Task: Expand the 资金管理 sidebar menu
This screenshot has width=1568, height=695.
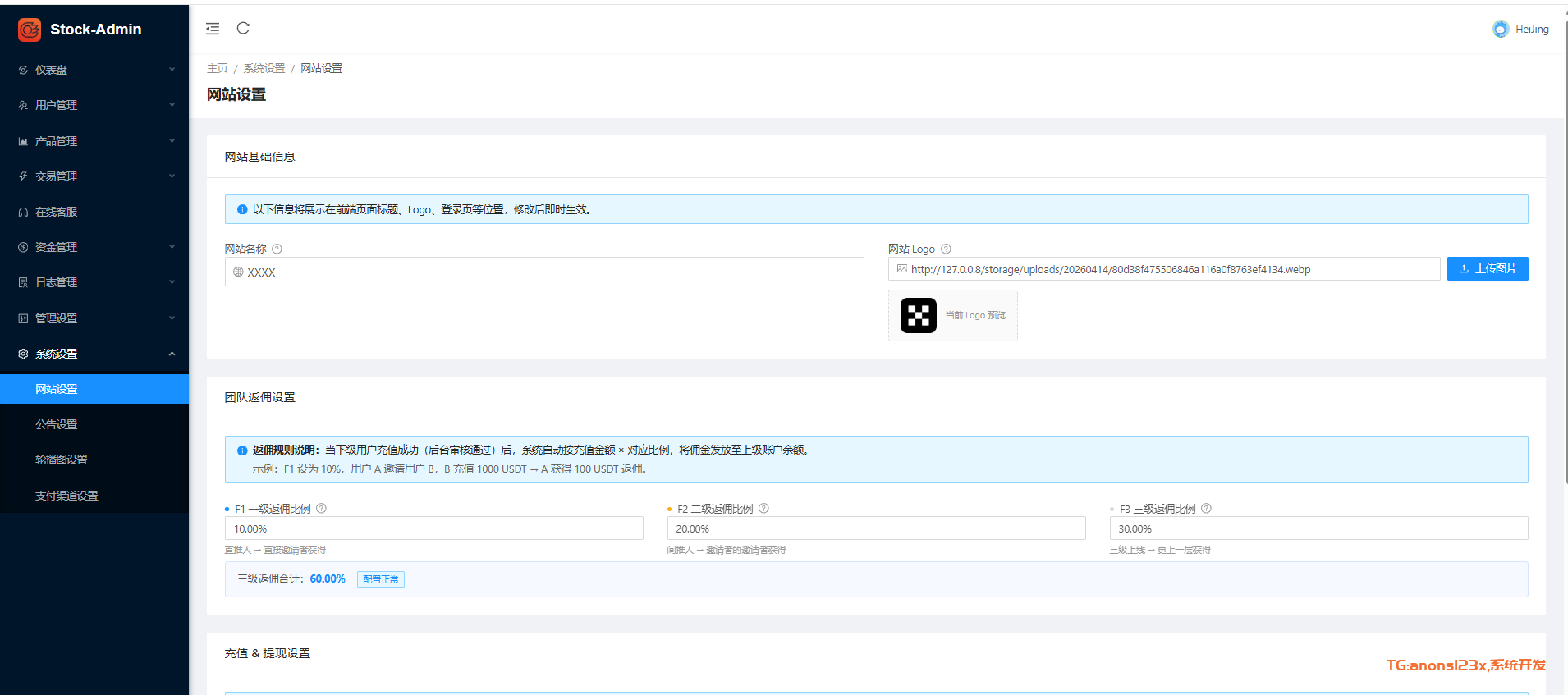Action: [x=94, y=248]
